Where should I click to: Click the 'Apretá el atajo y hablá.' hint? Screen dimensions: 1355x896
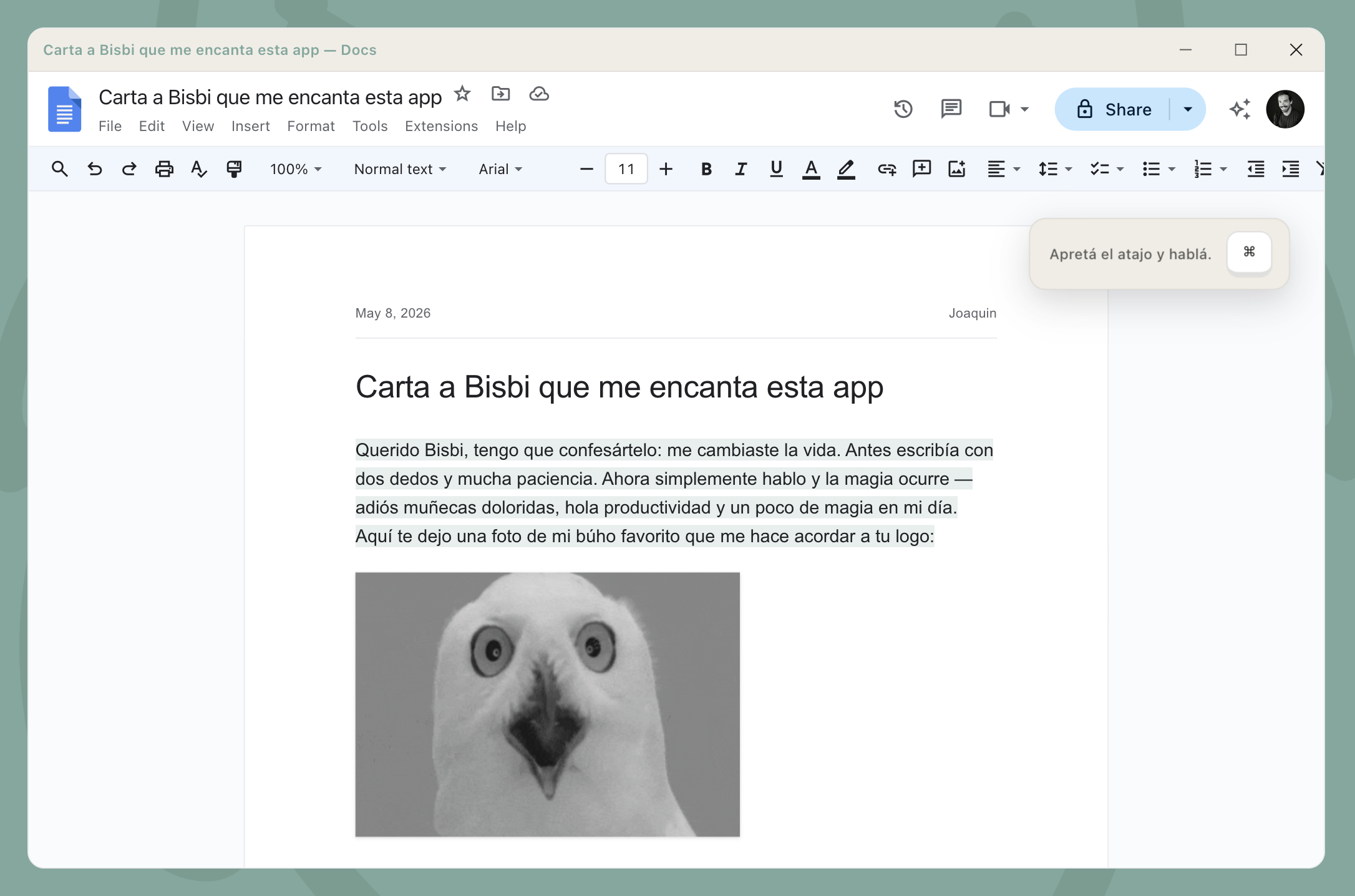pos(1130,254)
